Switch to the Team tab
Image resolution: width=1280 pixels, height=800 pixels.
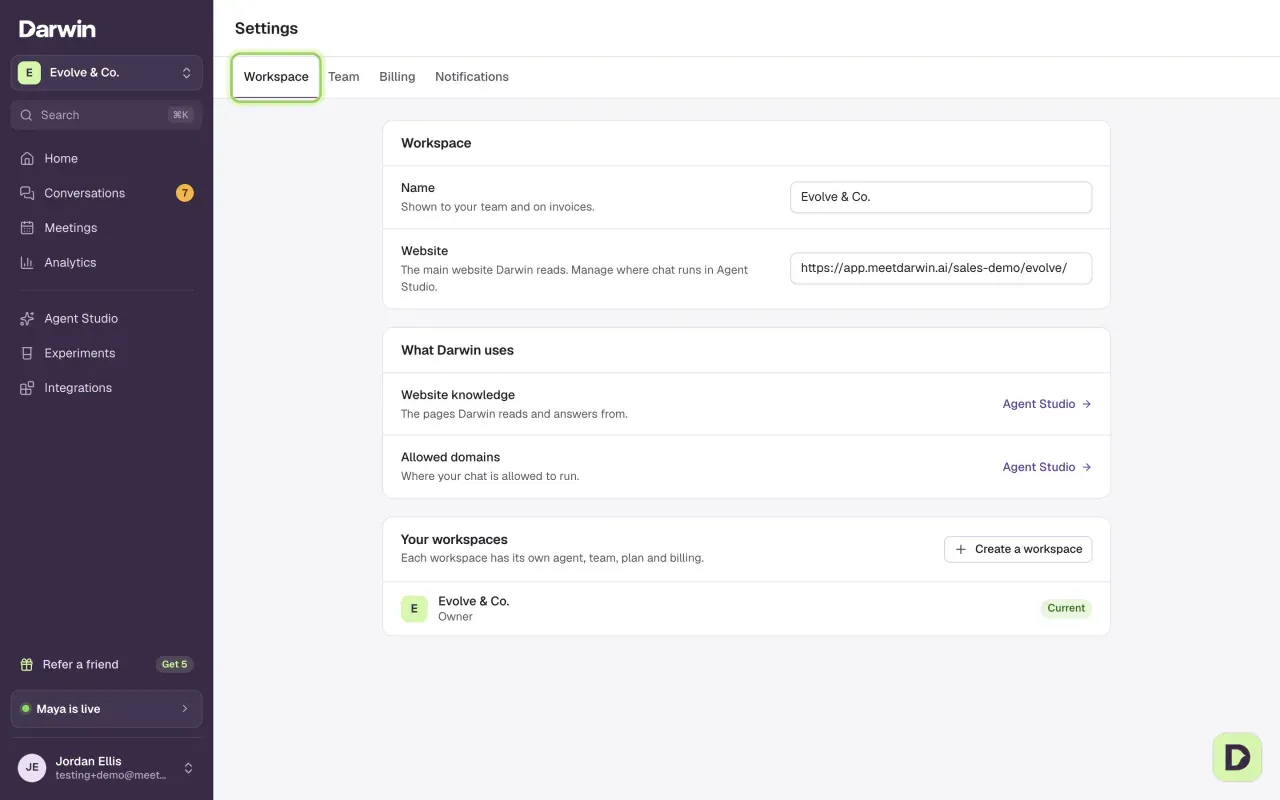point(343,77)
